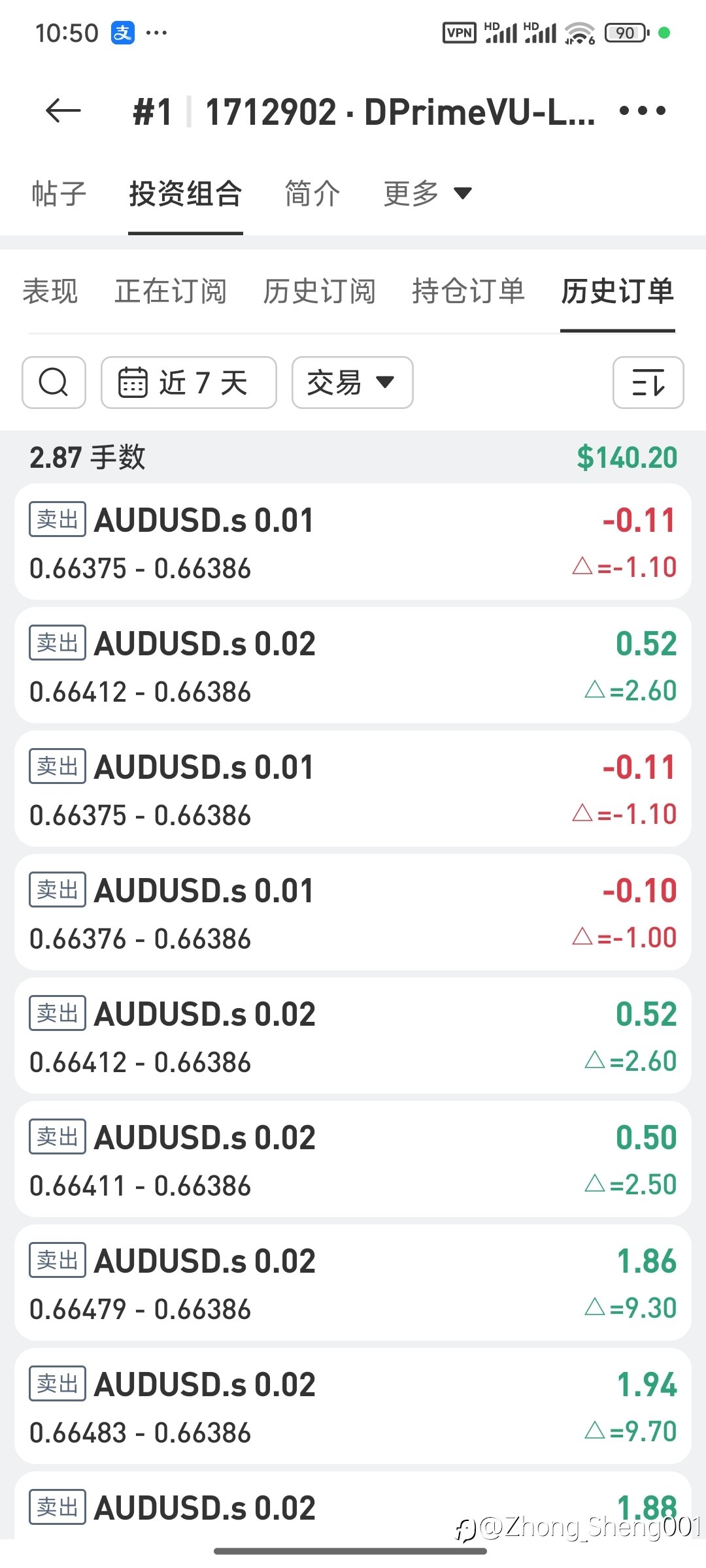Expand the 更多 dropdown tab
706x1568 pixels.
(x=427, y=193)
